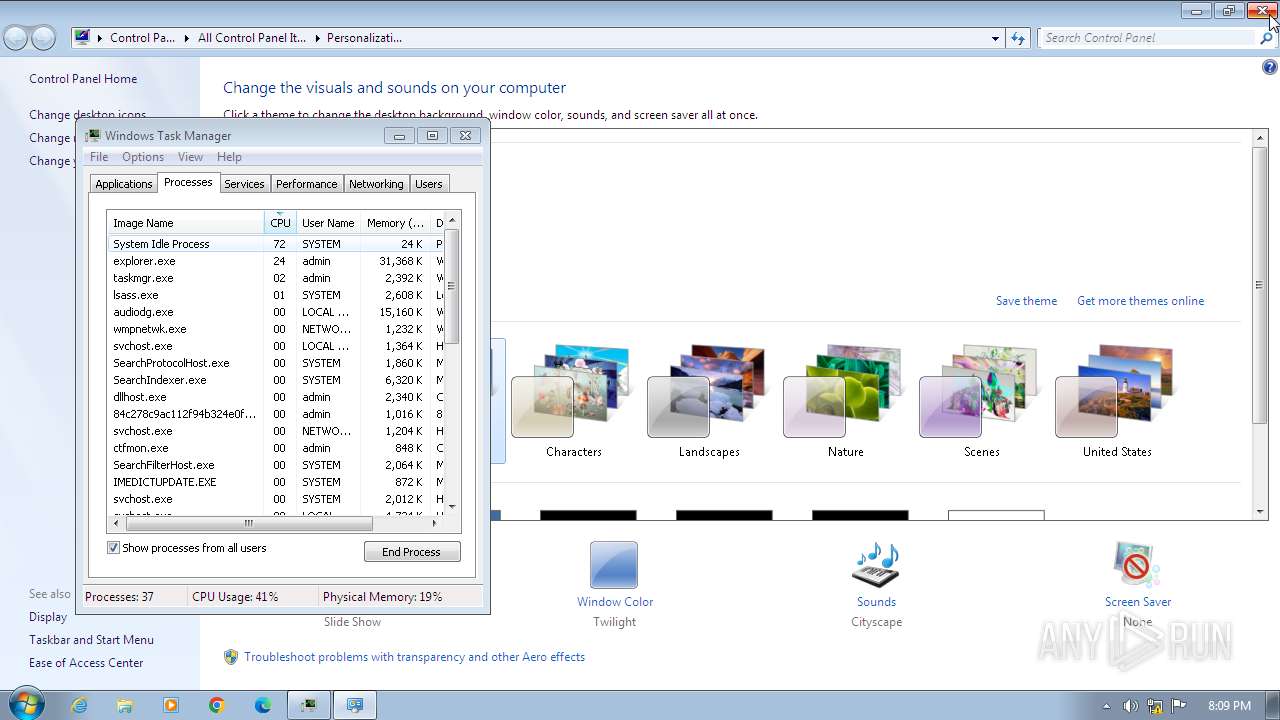Click Get more themes online link

tap(1140, 301)
